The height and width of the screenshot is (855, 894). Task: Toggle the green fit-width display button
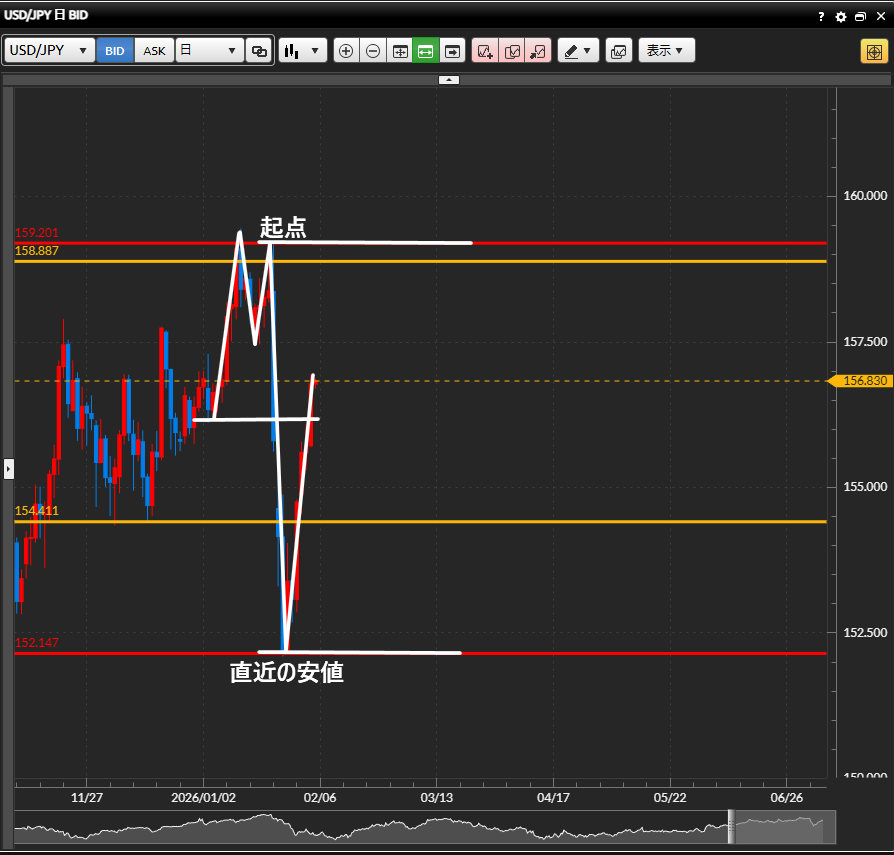click(x=425, y=51)
